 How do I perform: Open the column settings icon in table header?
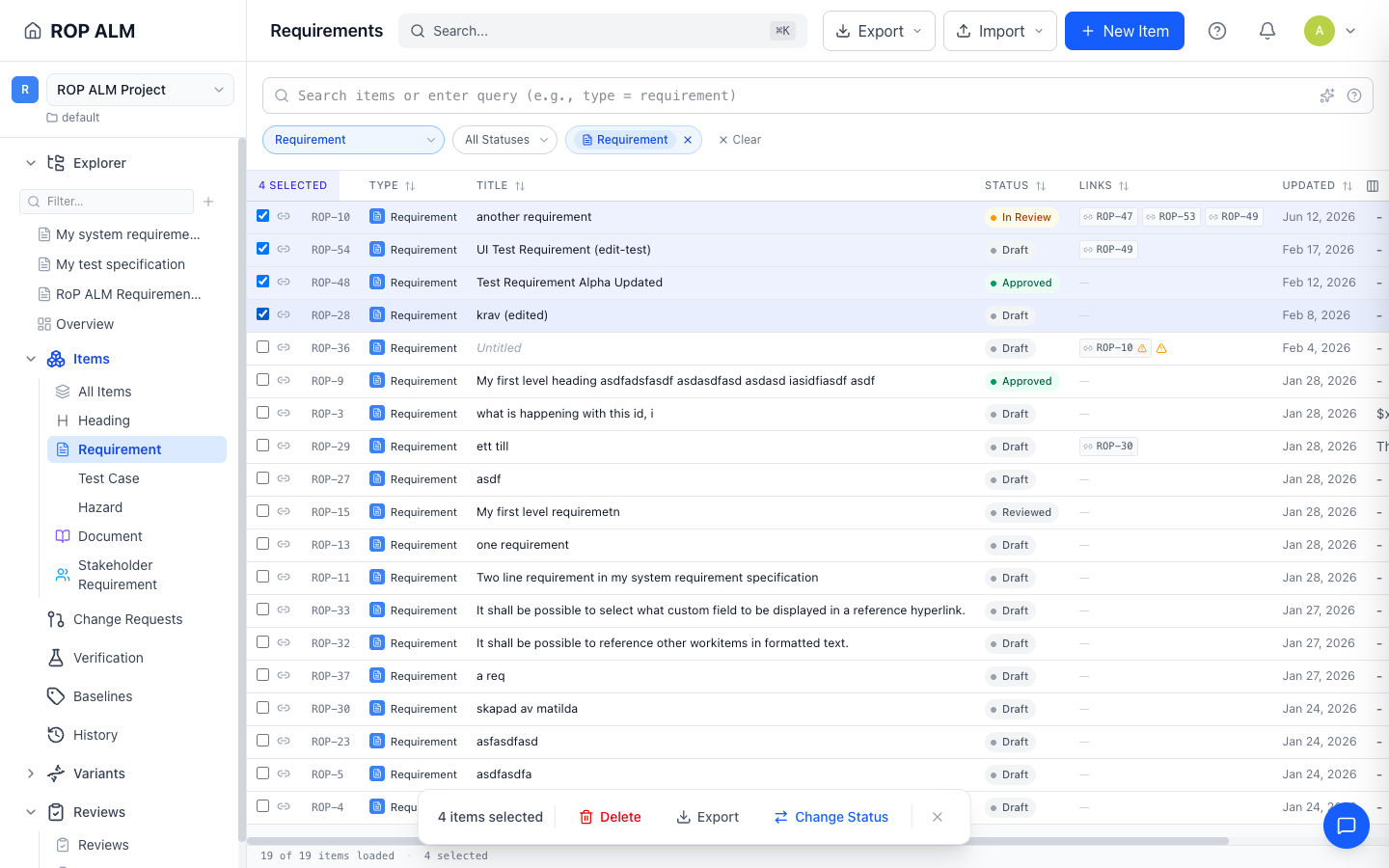(1373, 186)
